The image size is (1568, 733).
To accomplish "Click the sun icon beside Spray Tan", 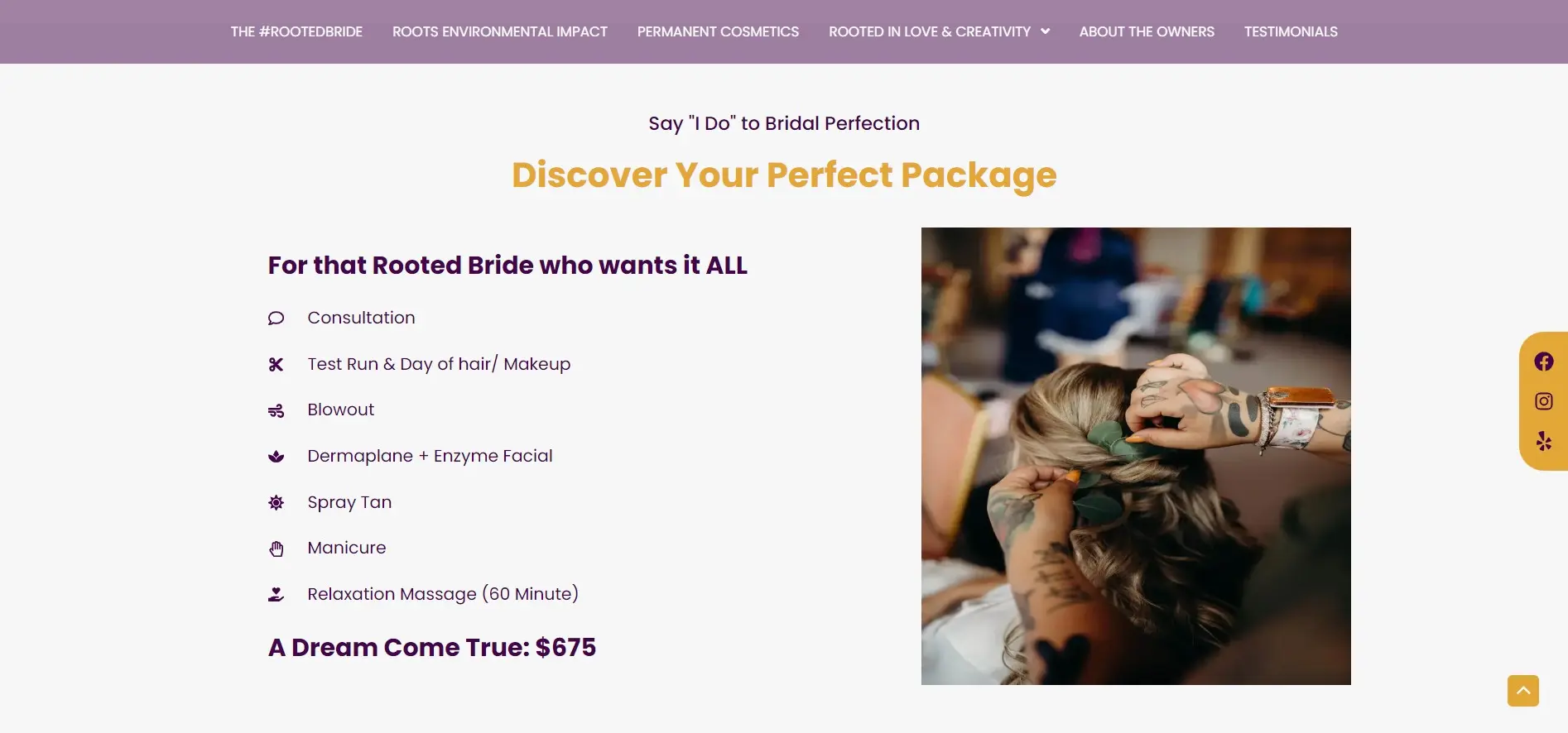I will pyautogui.click(x=277, y=502).
